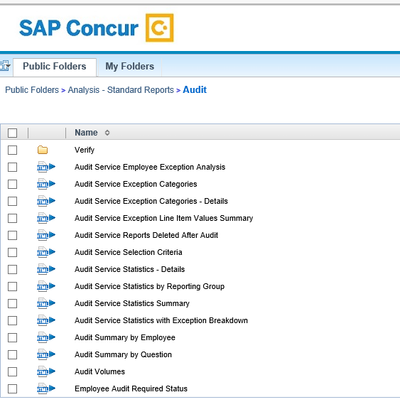The height and width of the screenshot is (399, 400).
Task: Click the SAP Concur logo
Action: [96, 28]
